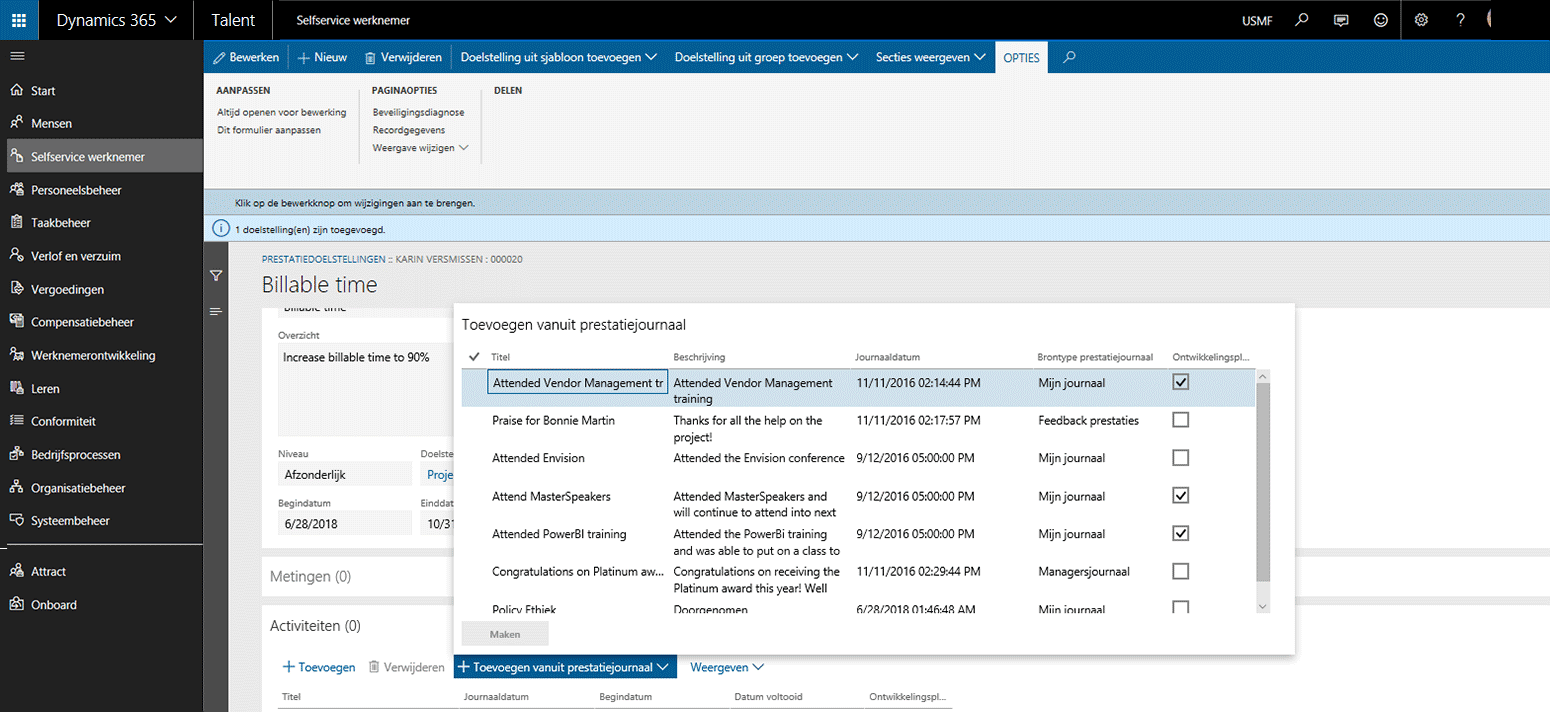Collapse the Activiteiten (0) section
Image resolution: width=1550 pixels, height=712 pixels.
tap(315, 626)
